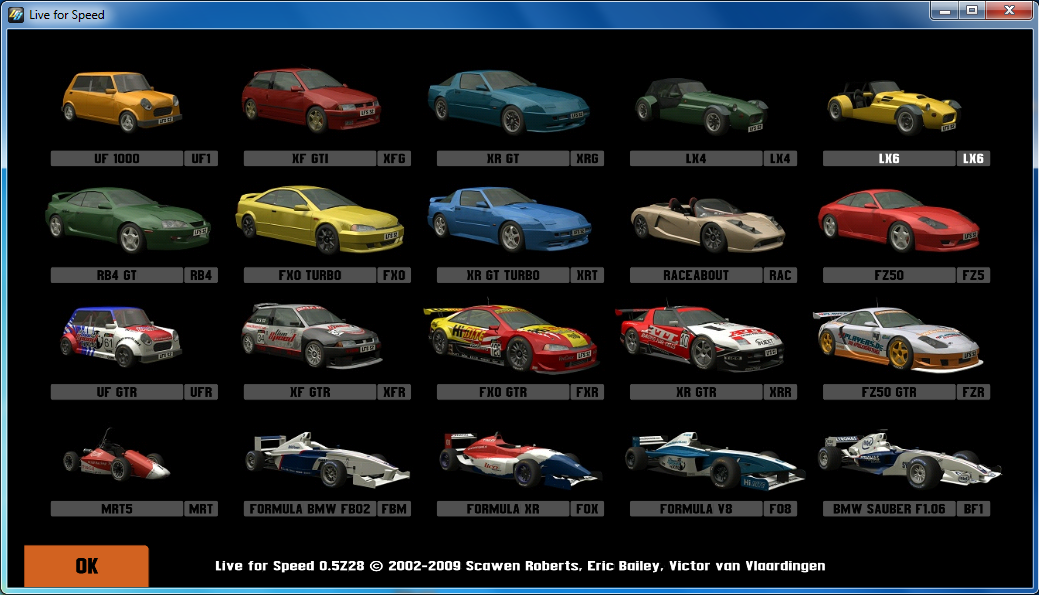Screen dimensions: 1039x595
Task: Click the FZ50 GTR name label
Action: coord(889,392)
